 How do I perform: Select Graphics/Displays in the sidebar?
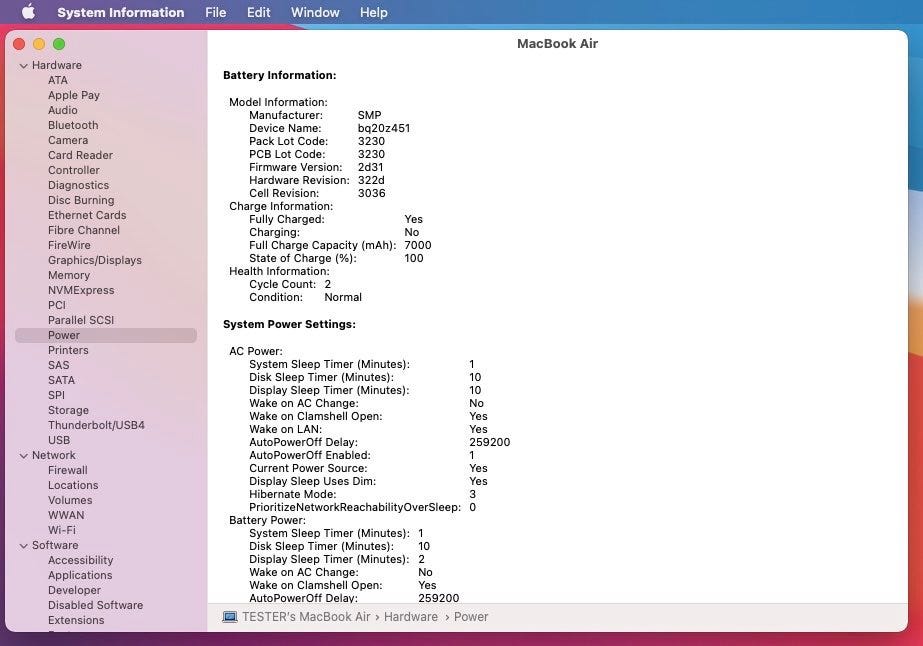(x=95, y=260)
